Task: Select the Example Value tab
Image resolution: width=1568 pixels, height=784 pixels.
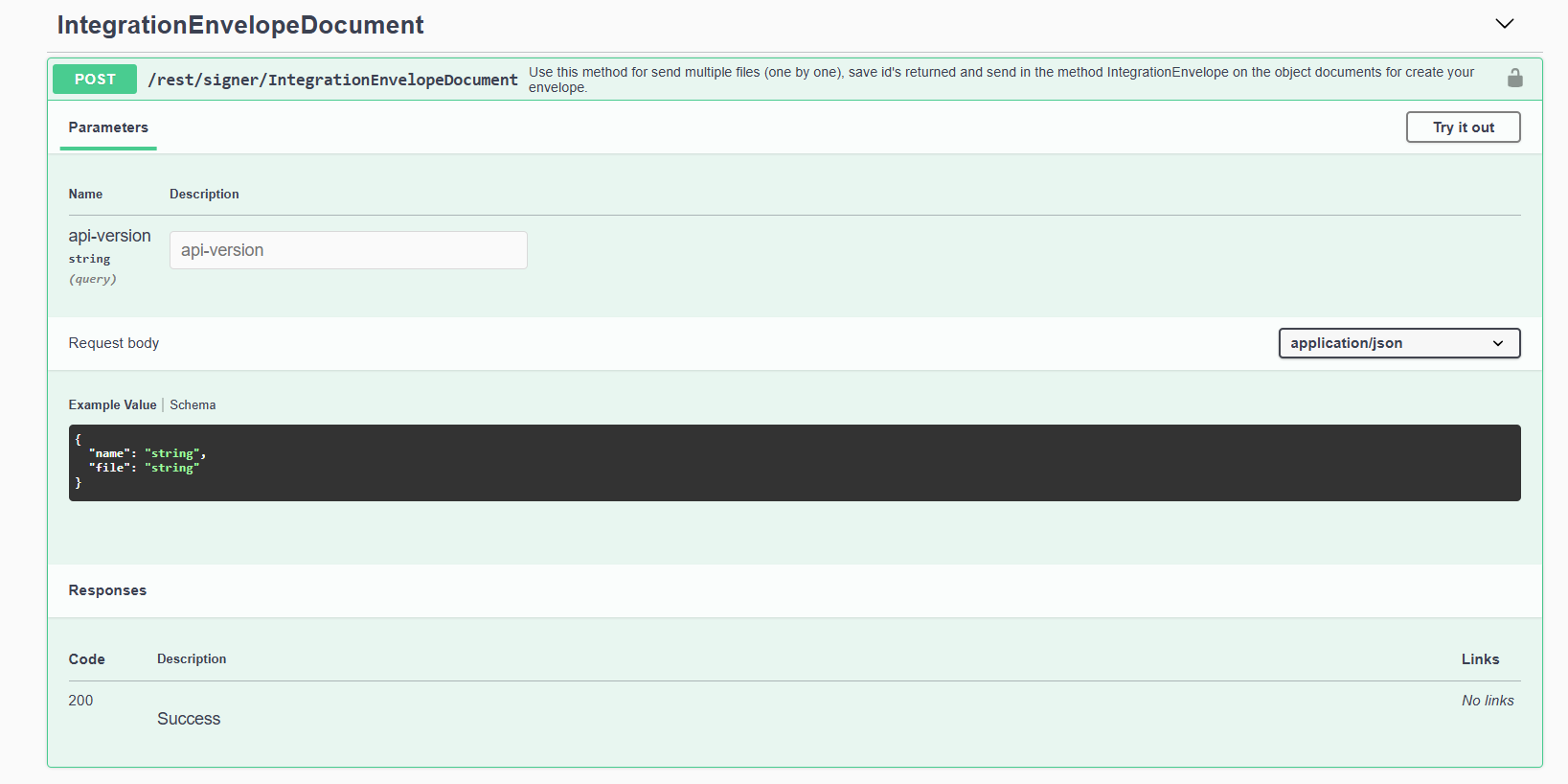Action: pyautogui.click(x=112, y=405)
